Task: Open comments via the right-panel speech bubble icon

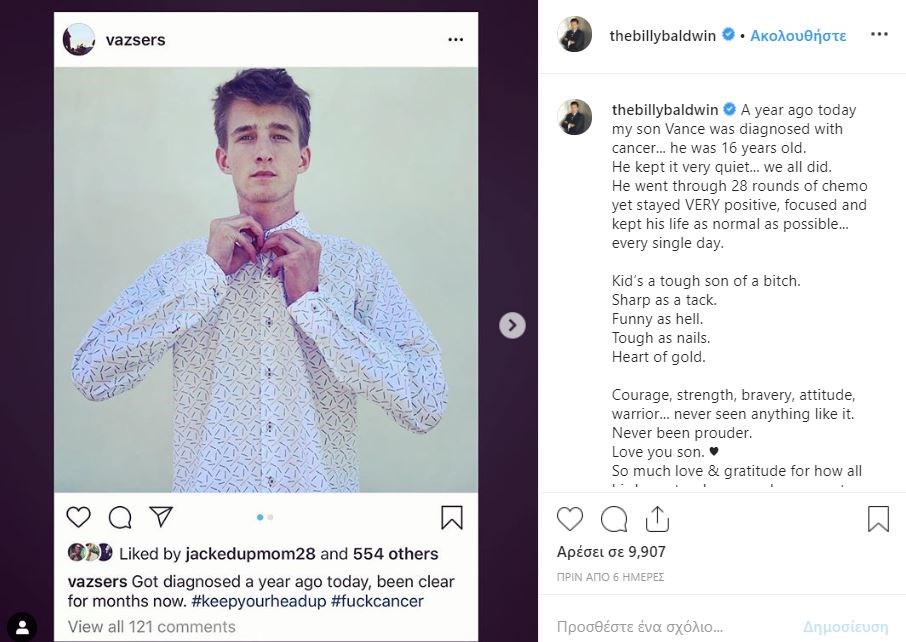Action: [x=614, y=519]
